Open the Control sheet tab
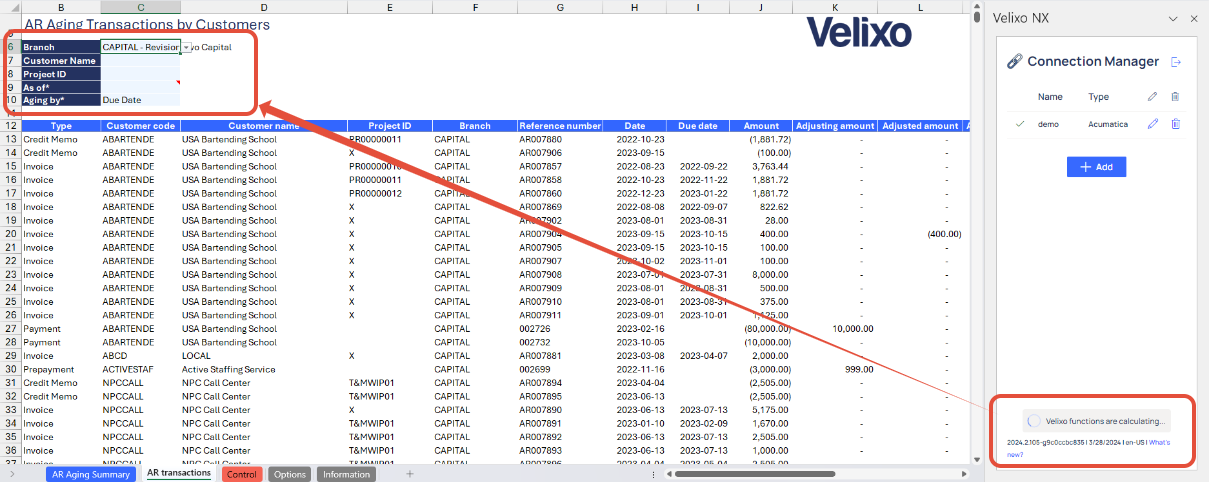The width and height of the screenshot is (1209, 482). point(242,474)
